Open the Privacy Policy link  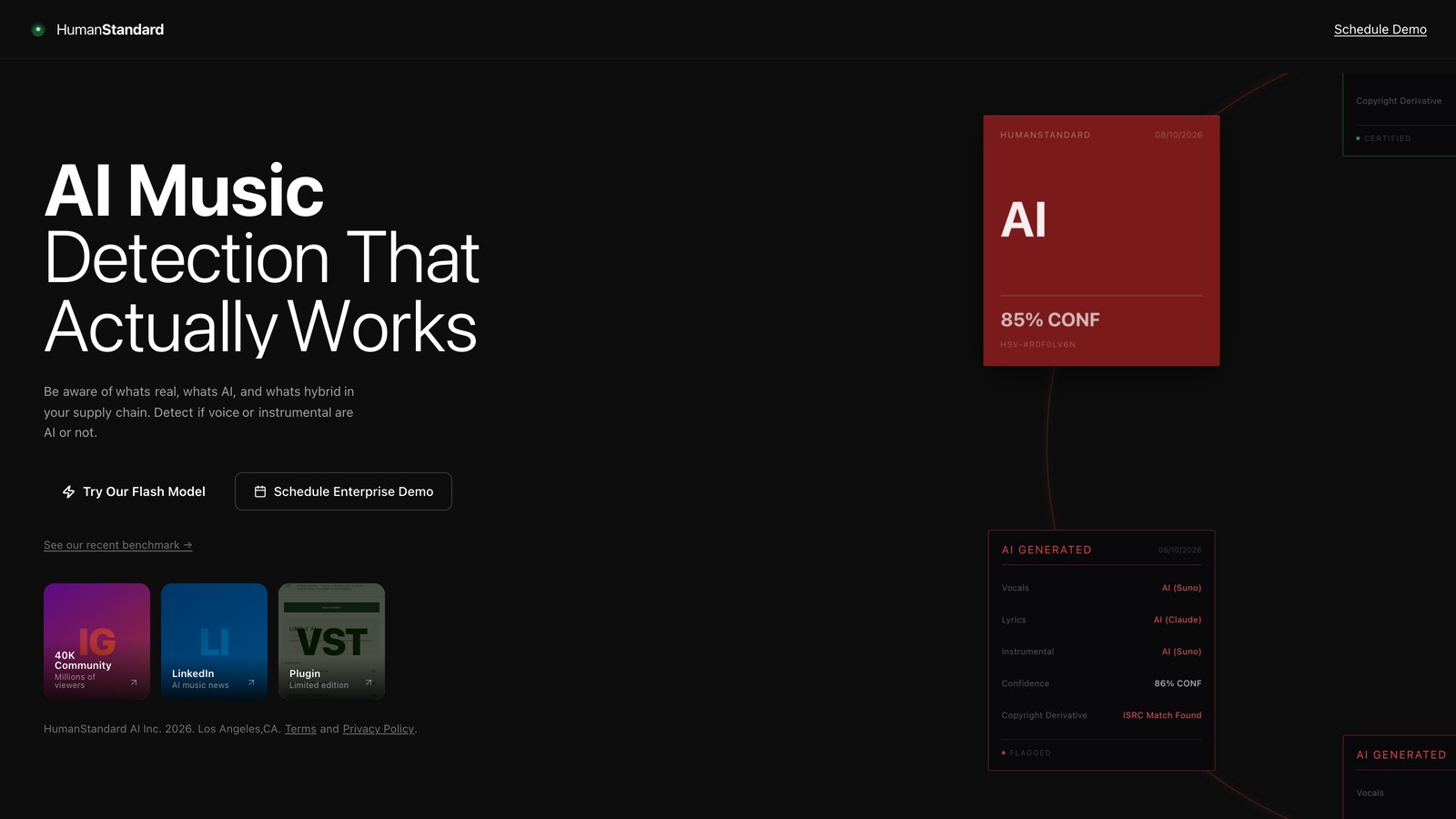click(378, 729)
